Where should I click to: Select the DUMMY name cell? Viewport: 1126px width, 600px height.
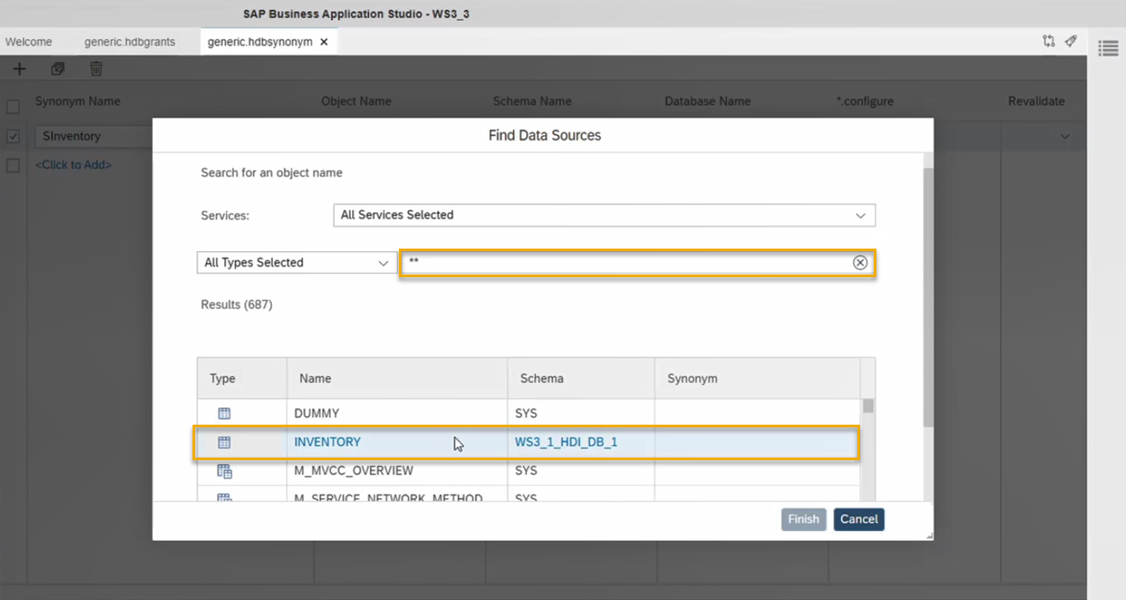coord(397,413)
